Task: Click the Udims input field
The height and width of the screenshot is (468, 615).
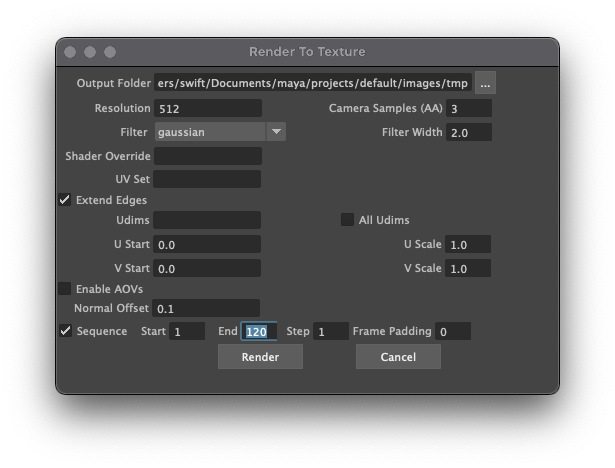Action: coord(207,220)
